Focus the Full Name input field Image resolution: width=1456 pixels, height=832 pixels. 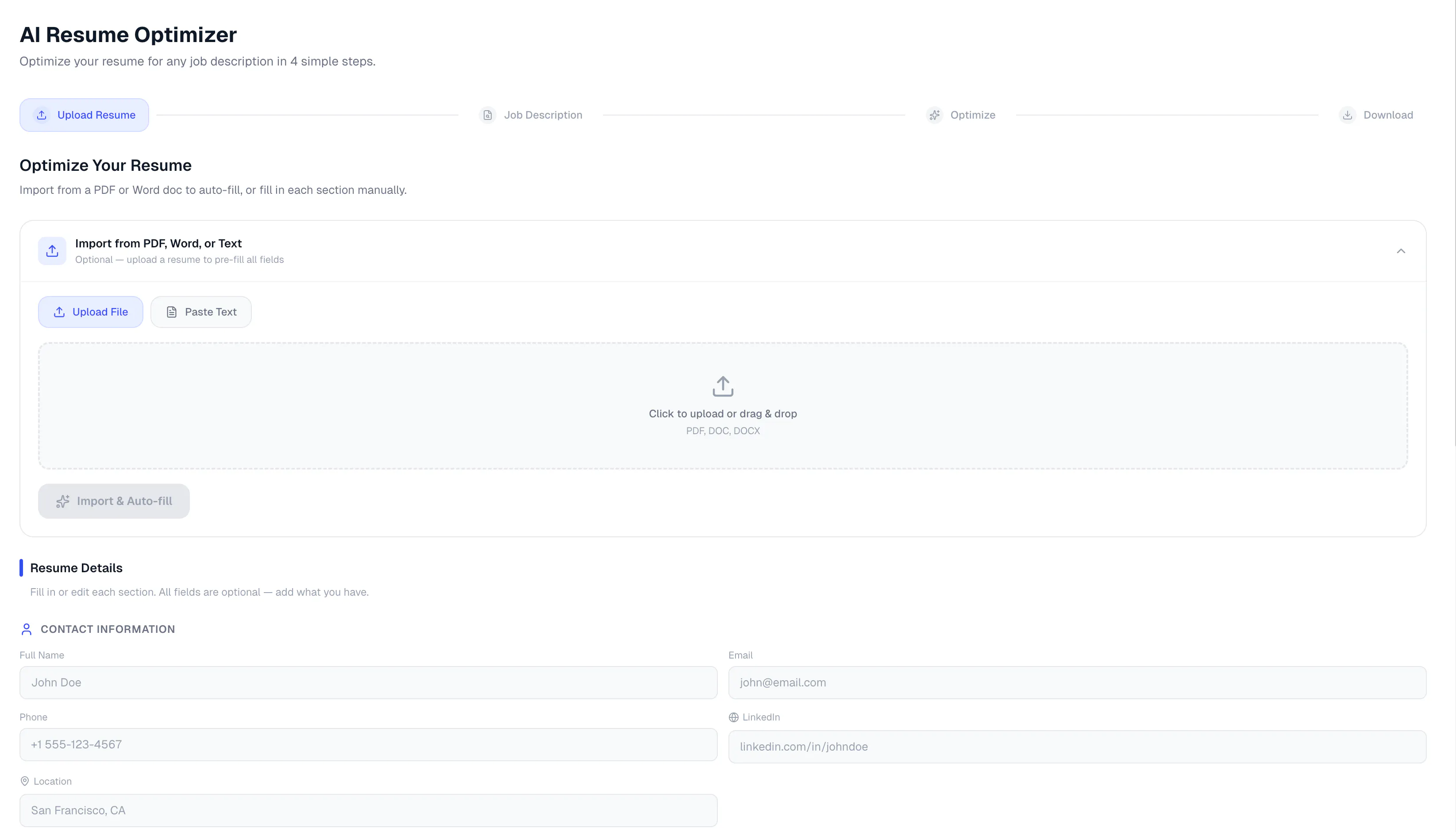point(369,682)
